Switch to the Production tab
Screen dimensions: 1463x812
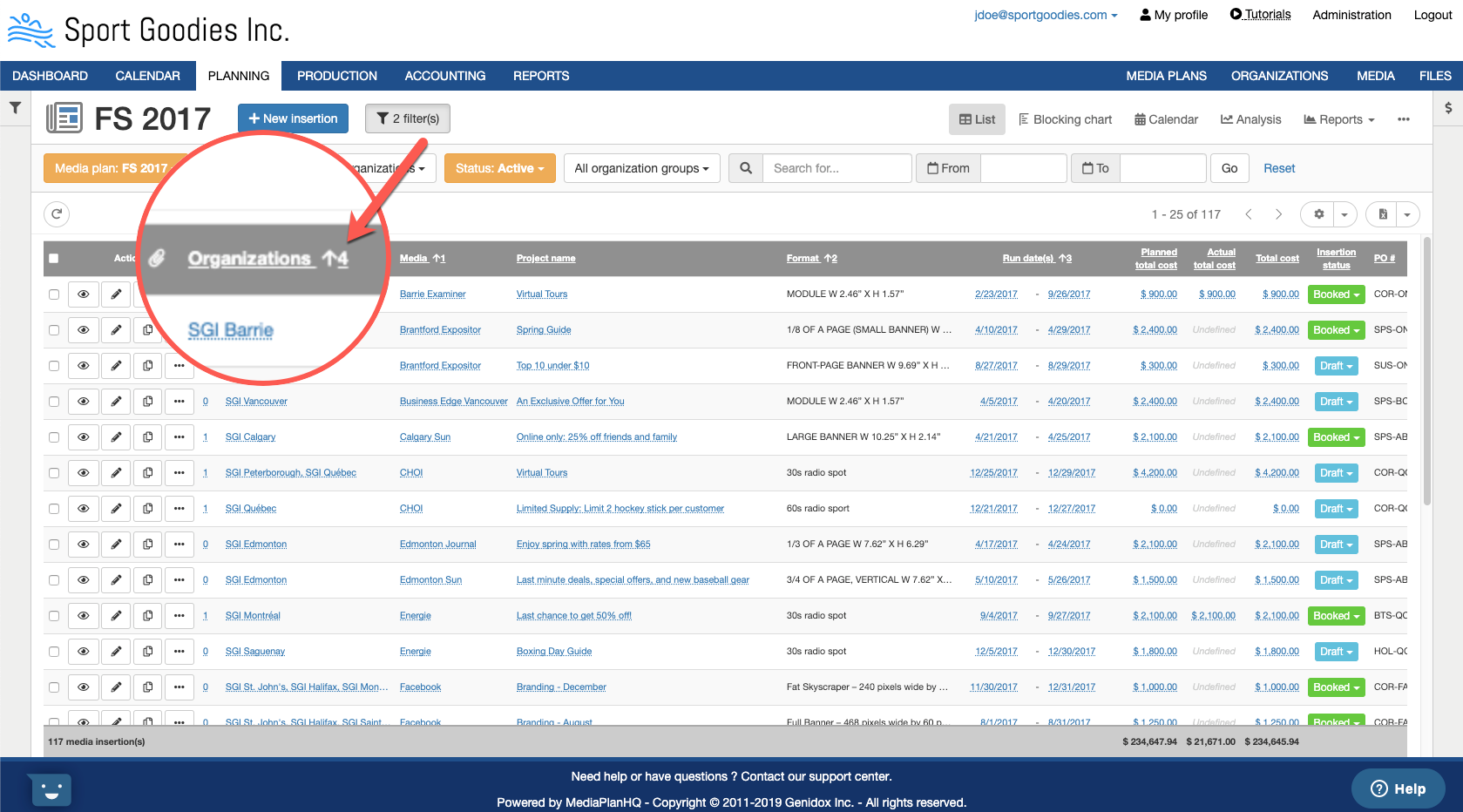pos(336,76)
